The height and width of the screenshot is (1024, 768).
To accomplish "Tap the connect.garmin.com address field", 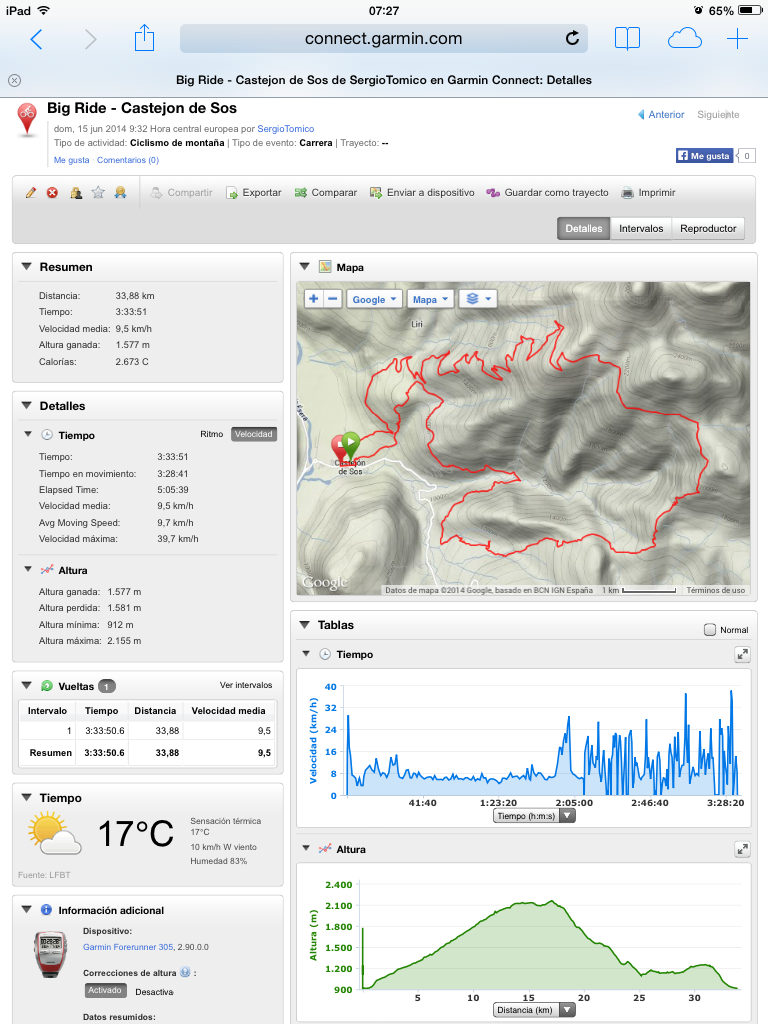I will click(x=383, y=39).
